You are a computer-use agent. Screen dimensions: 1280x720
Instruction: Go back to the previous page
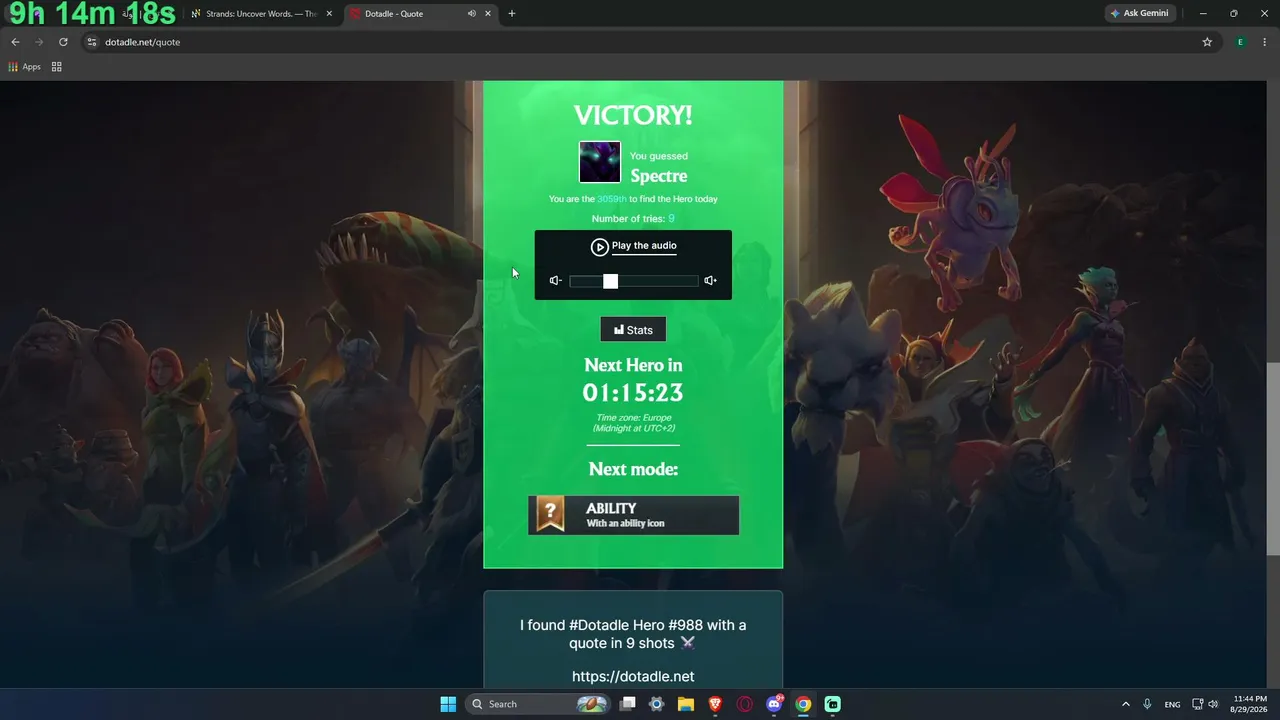click(15, 42)
